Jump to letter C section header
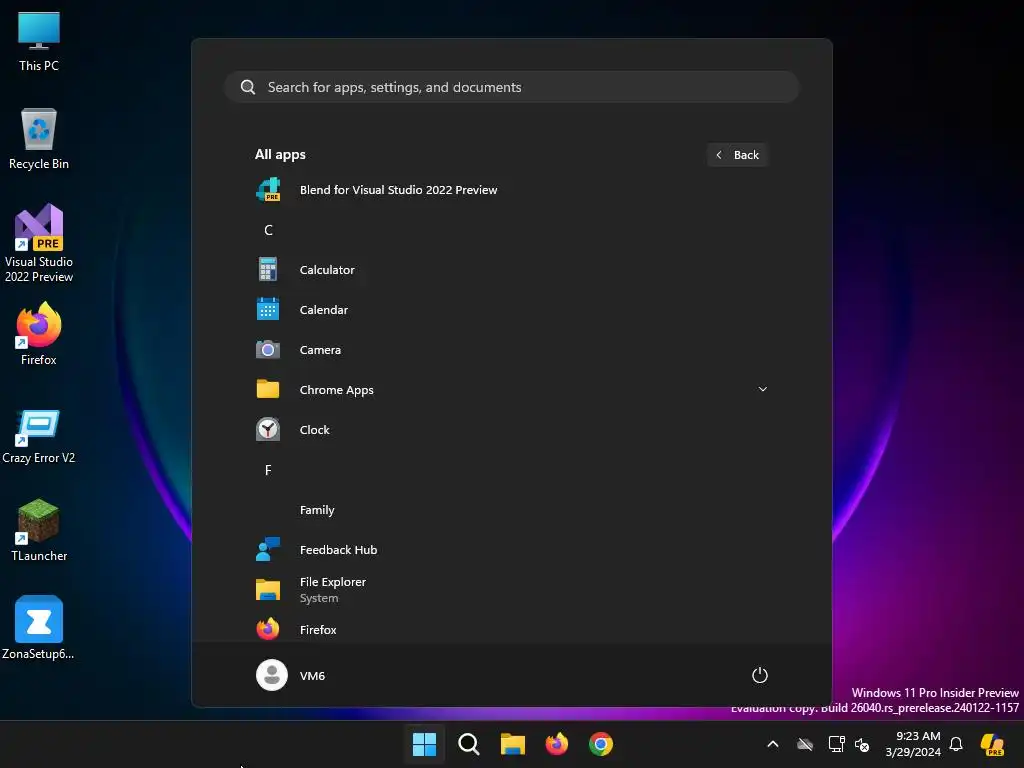The height and width of the screenshot is (768, 1024). (x=268, y=230)
